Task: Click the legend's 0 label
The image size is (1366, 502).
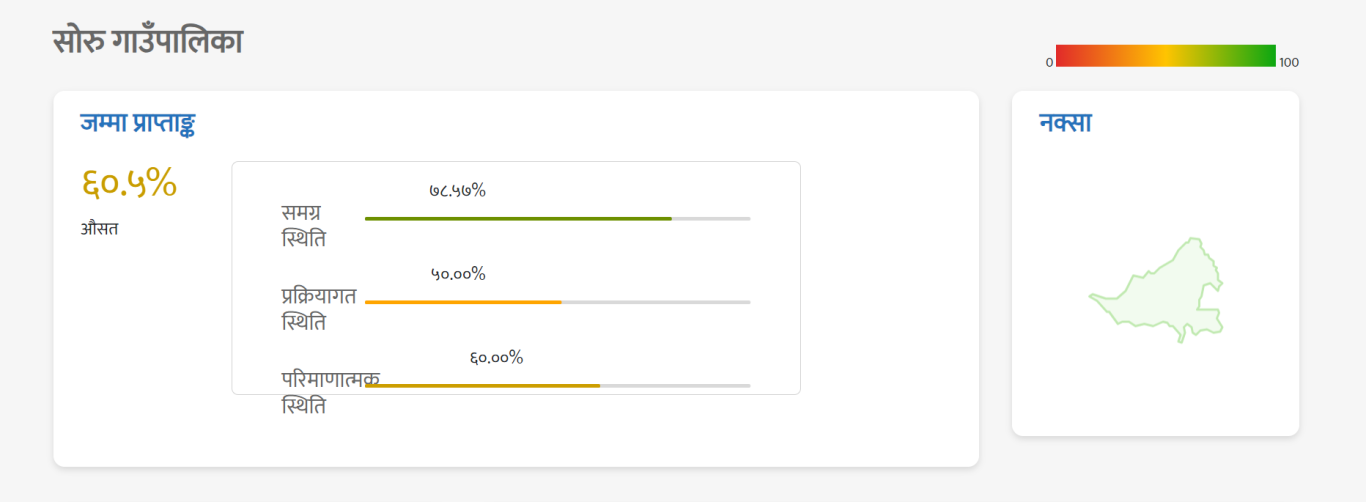Action: (x=1049, y=62)
